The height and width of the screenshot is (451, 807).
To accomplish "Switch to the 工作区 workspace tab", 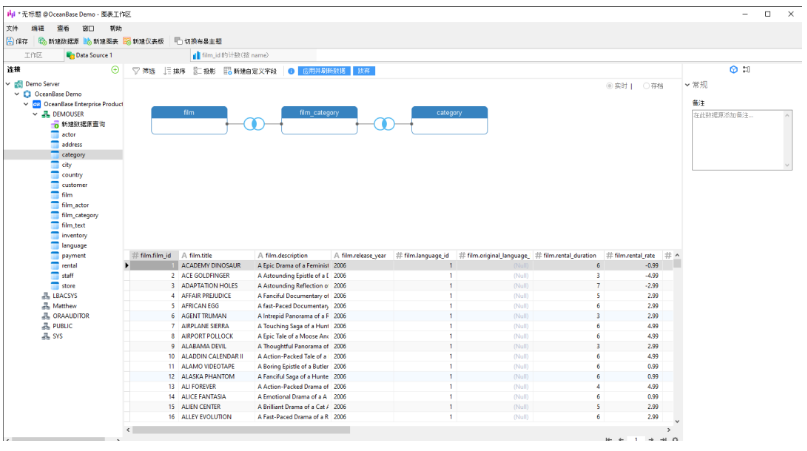I will (x=33, y=55).
